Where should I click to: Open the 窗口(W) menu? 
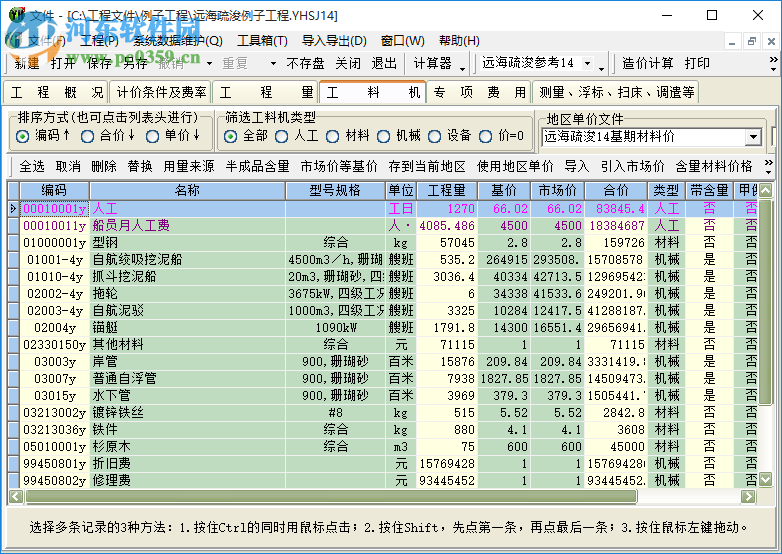[402, 40]
